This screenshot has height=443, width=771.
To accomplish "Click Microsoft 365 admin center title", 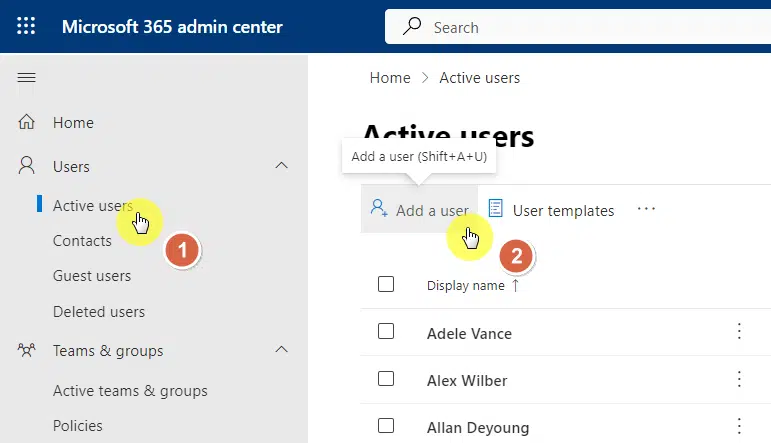I will 172,27.
